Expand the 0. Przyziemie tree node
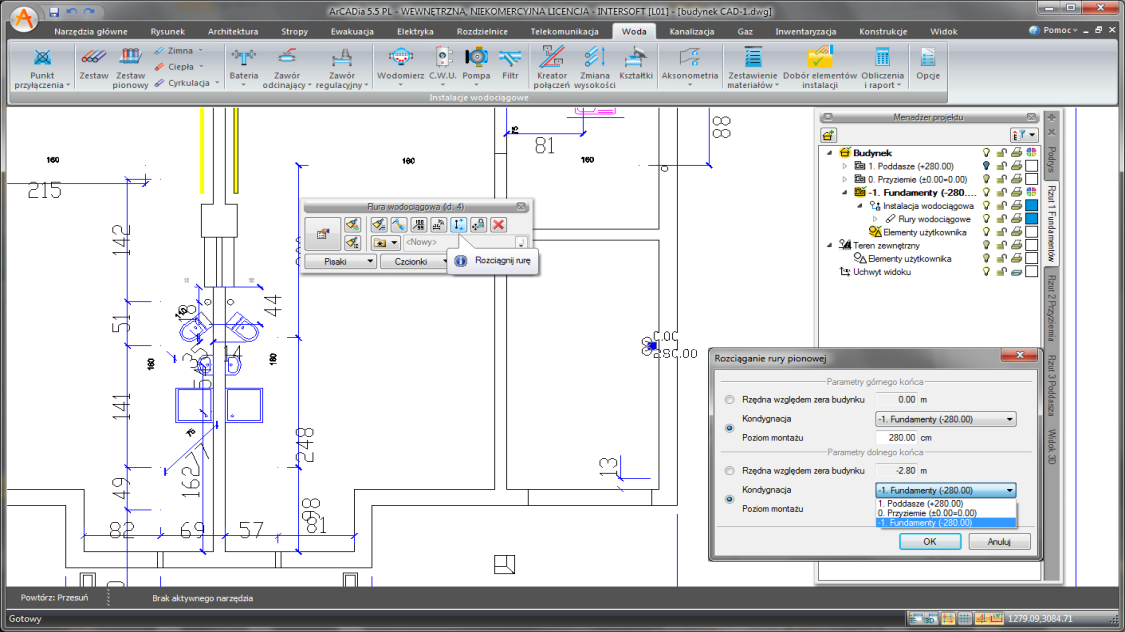The height and width of the screenshot is (632, 1125). click(x=844, y=179)
